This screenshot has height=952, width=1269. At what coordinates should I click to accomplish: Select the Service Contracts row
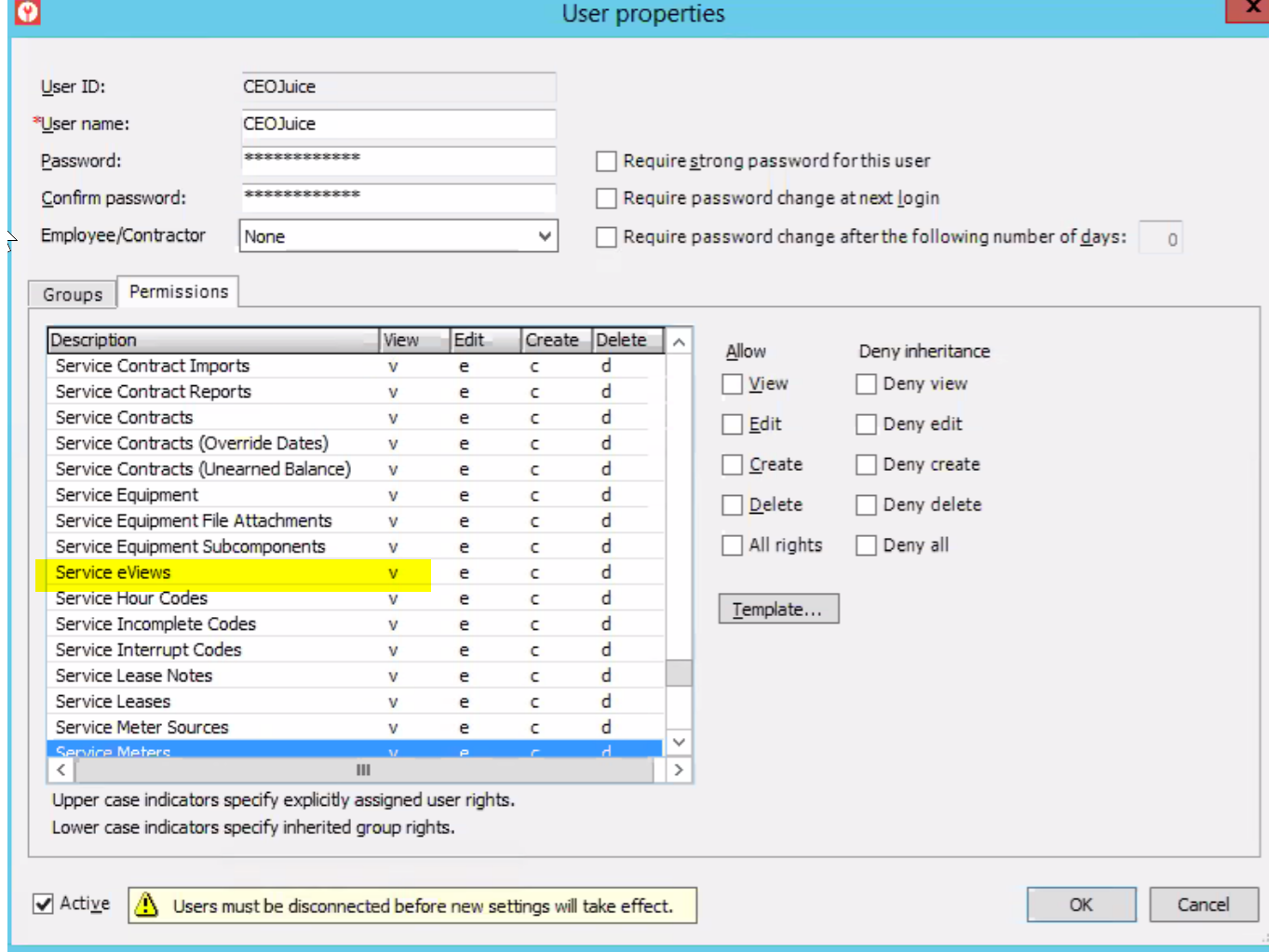click(356, 418)
